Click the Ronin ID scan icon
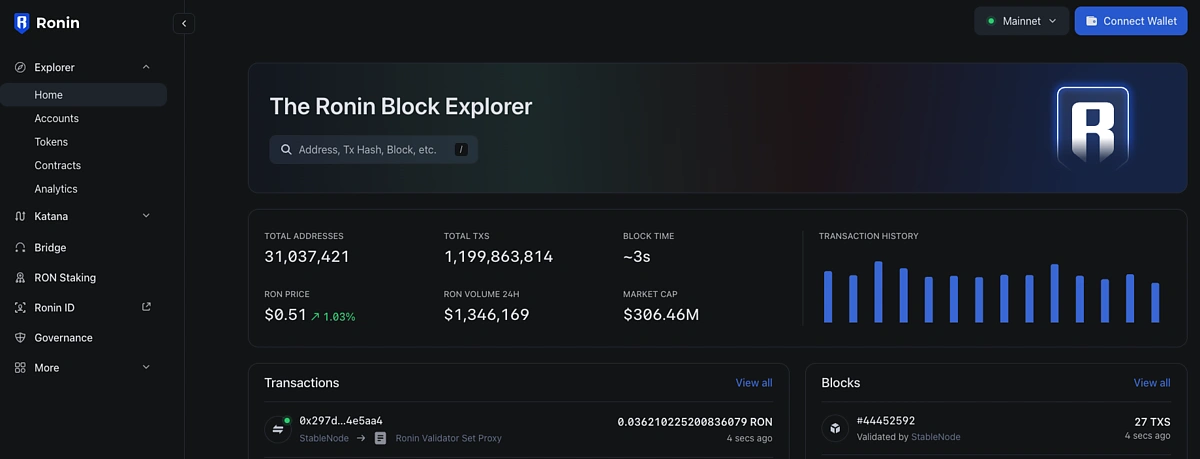1200x459 pixels. 20,307
